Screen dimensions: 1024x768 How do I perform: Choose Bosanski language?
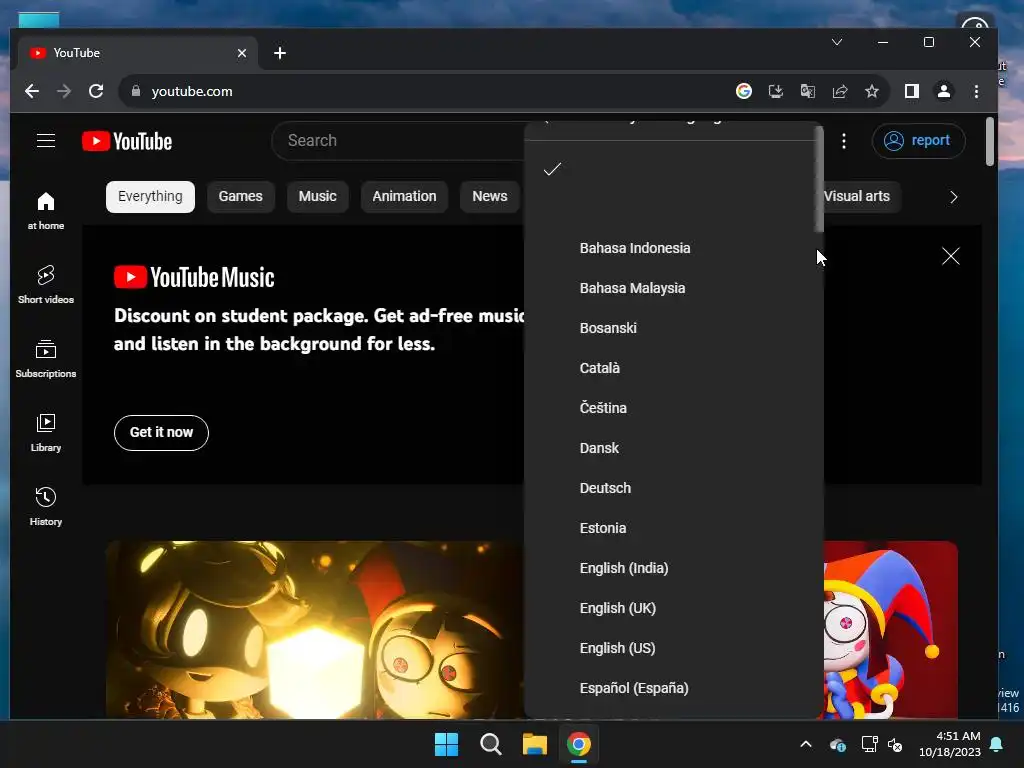[670, 328]
